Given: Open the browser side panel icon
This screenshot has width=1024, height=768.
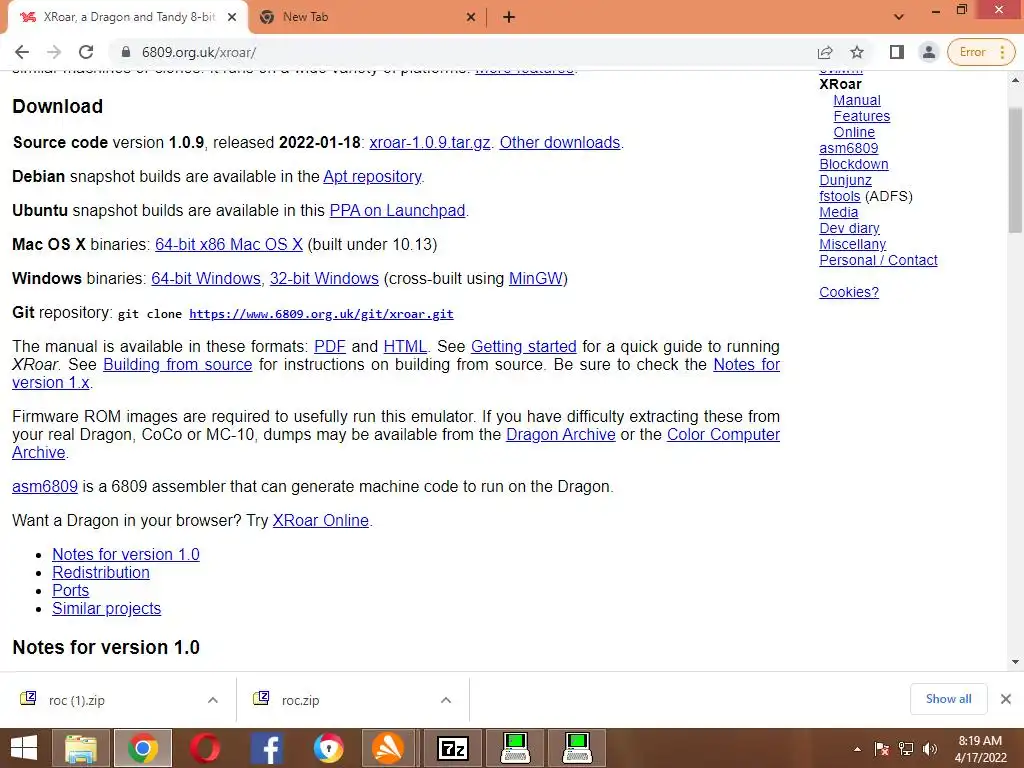Looking at the screenshot, I should pyautogui.click(x=897, y=52).
